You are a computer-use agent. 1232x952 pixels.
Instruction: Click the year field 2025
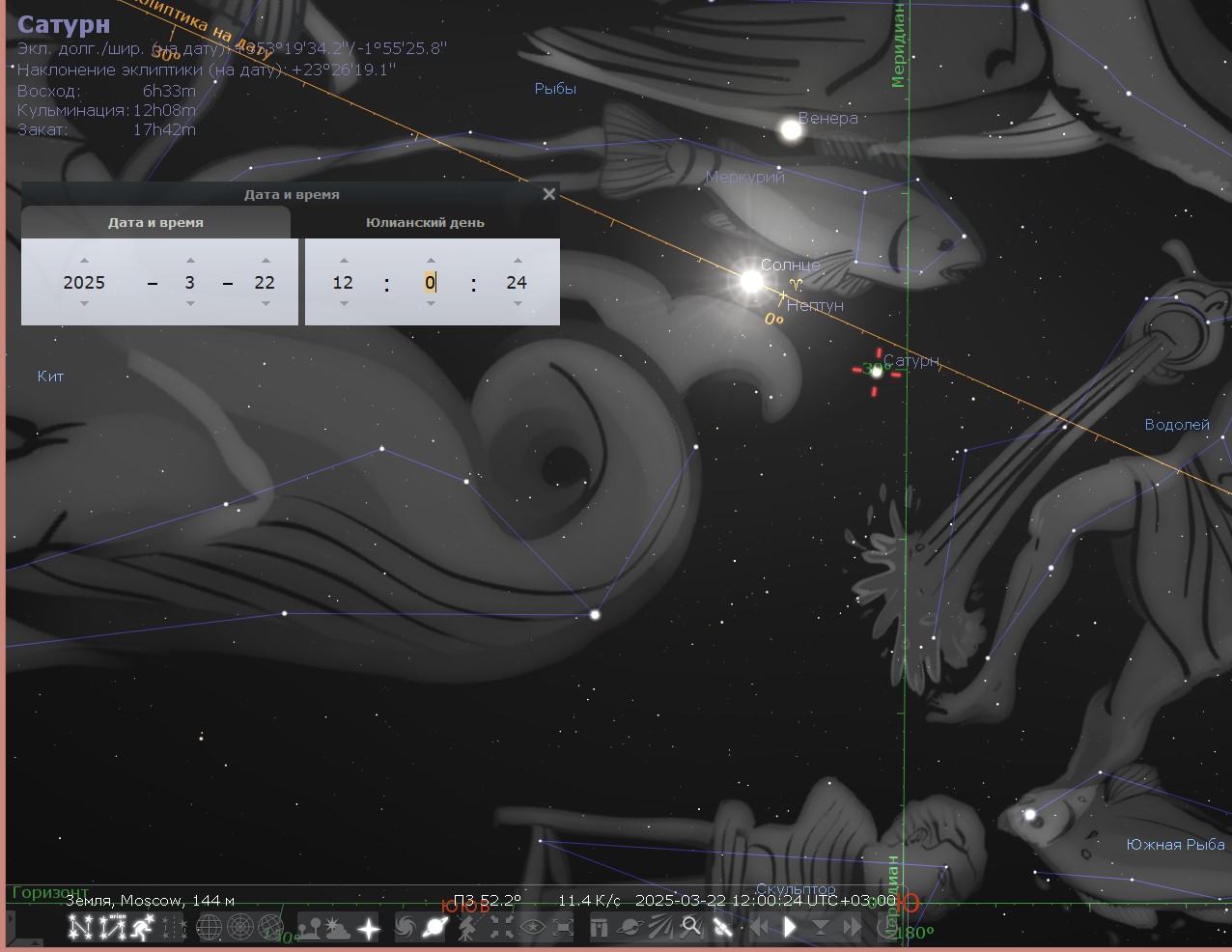coord(84,282)
